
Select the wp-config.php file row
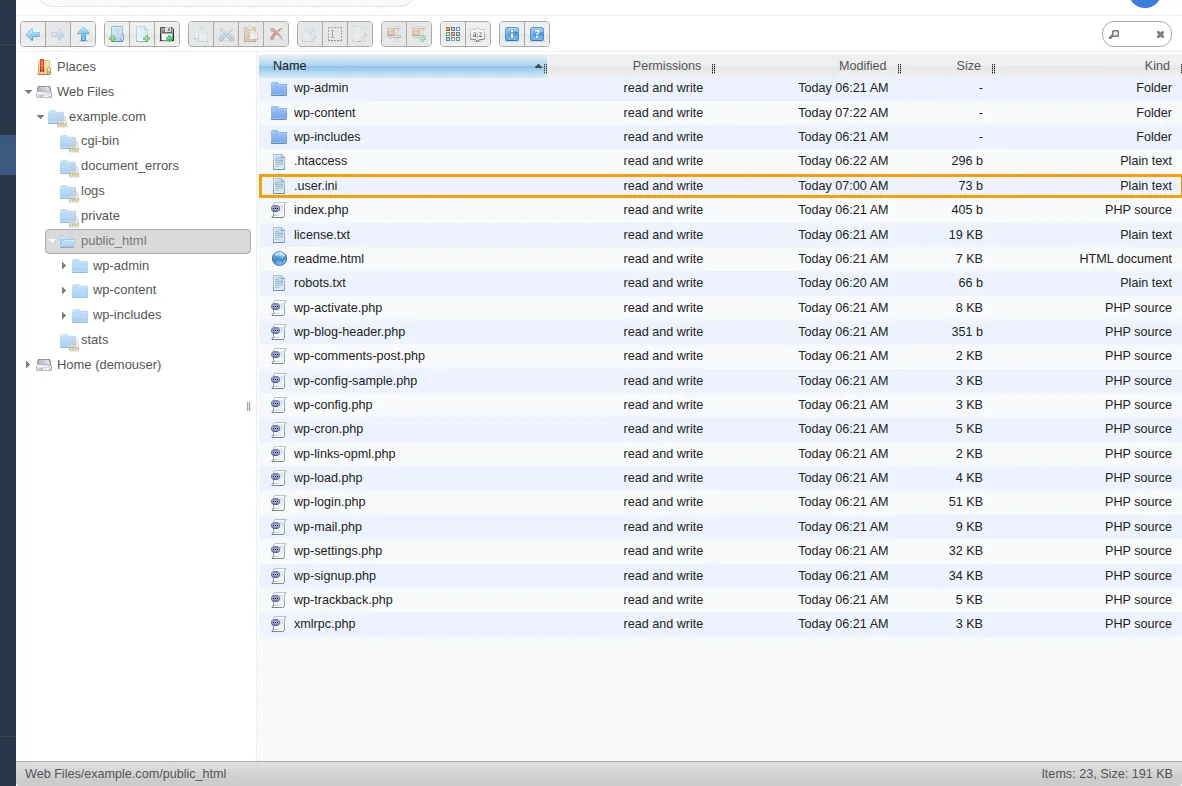tap(720, 405)
